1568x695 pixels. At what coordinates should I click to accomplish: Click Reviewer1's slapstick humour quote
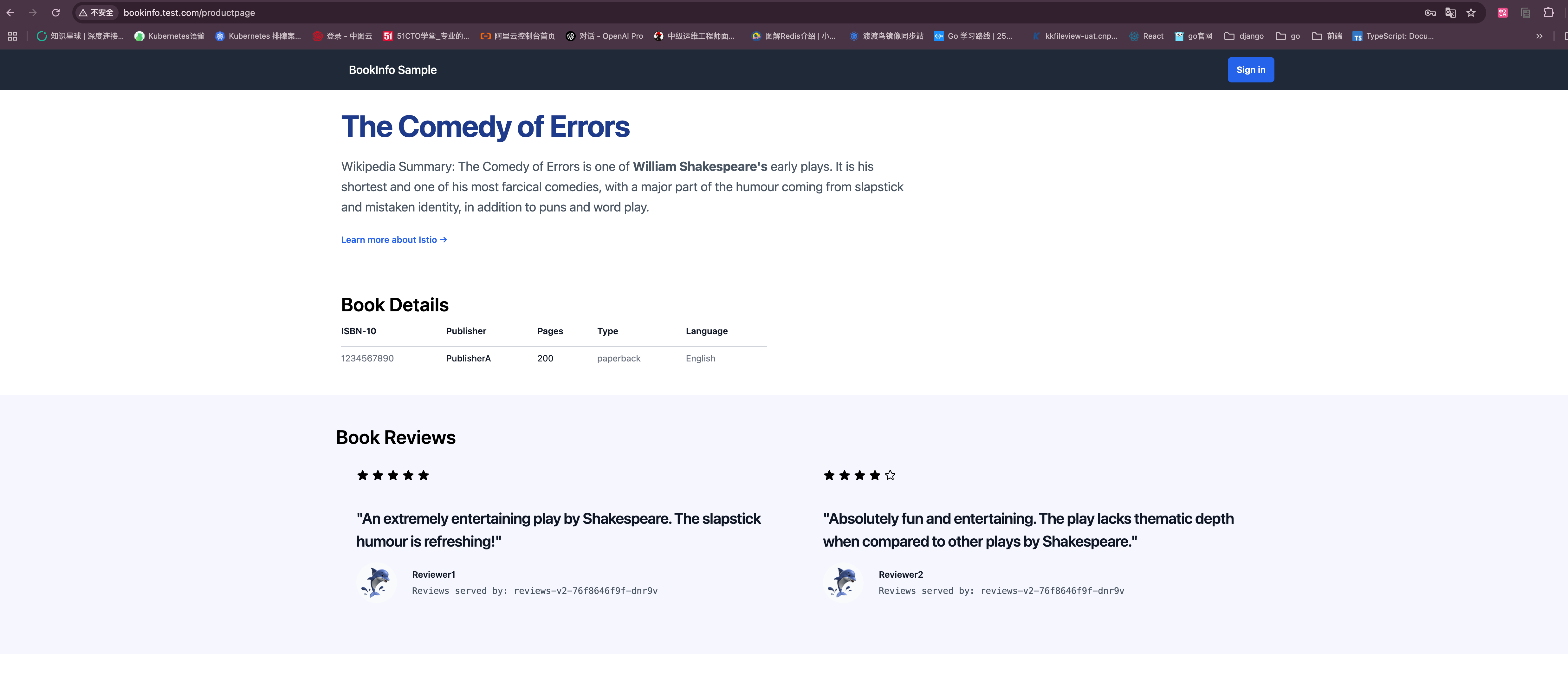pos(558,530)
